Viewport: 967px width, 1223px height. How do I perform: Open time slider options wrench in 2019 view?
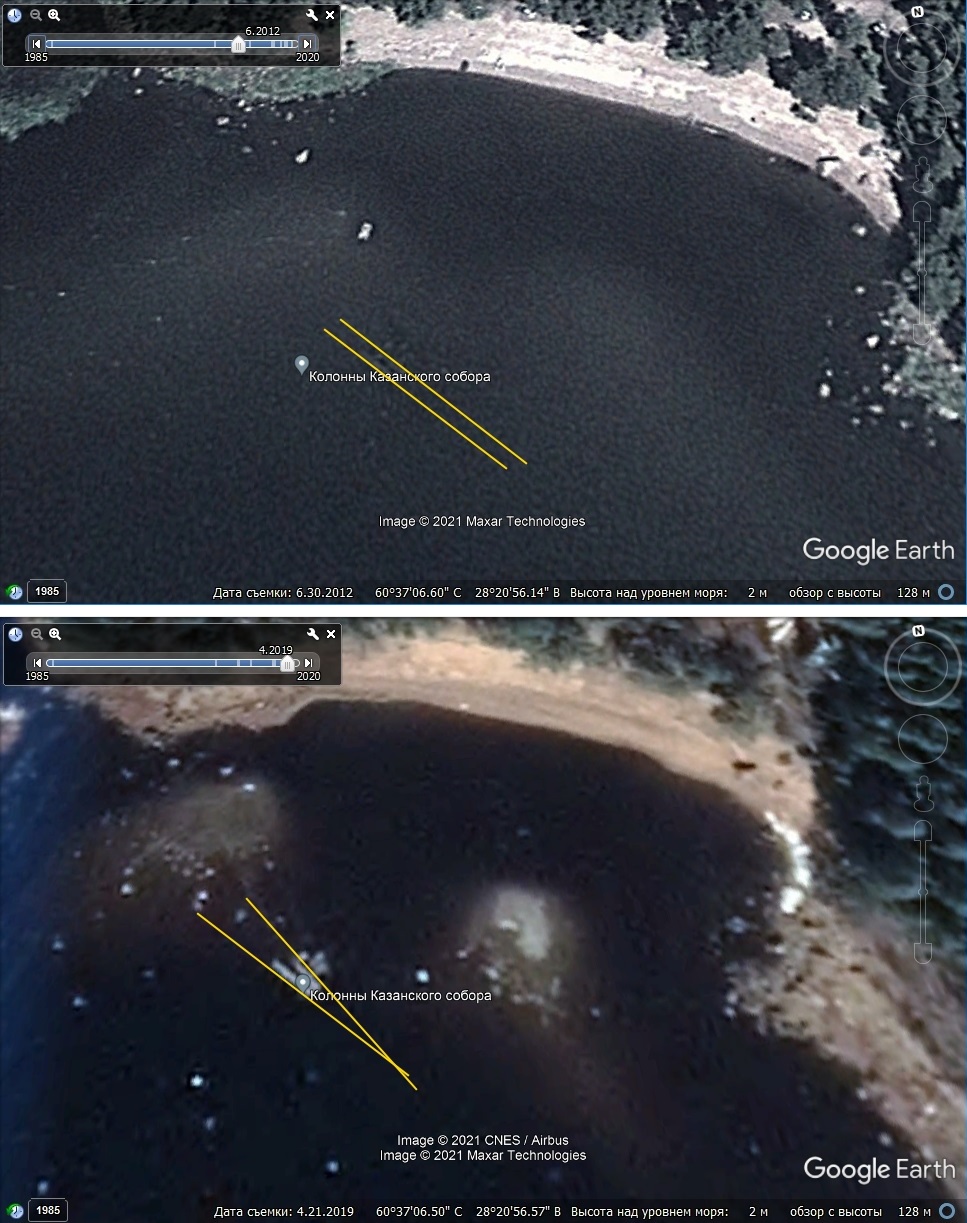(x=312, y=634)
